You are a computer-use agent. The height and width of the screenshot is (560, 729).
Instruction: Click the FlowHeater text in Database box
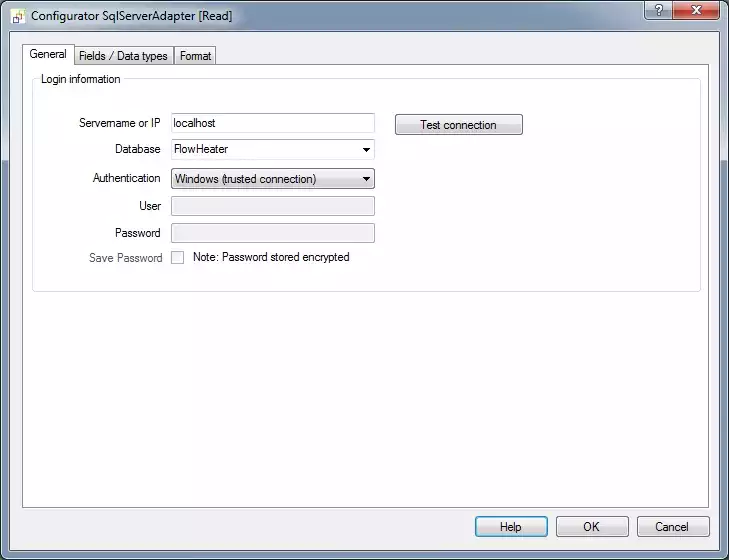click(x=201, y=150)
